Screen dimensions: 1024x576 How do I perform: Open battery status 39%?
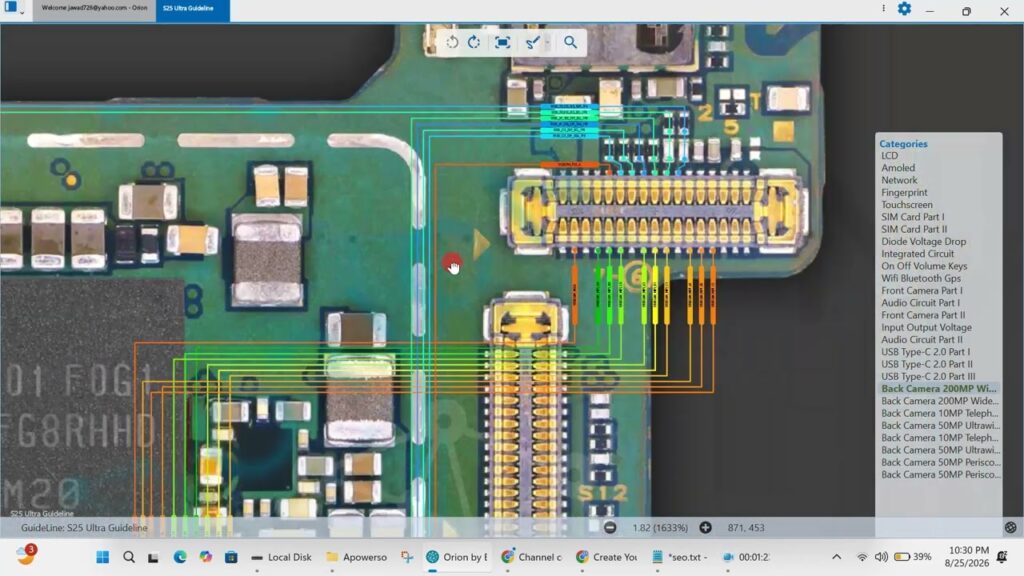coord(913,557)
